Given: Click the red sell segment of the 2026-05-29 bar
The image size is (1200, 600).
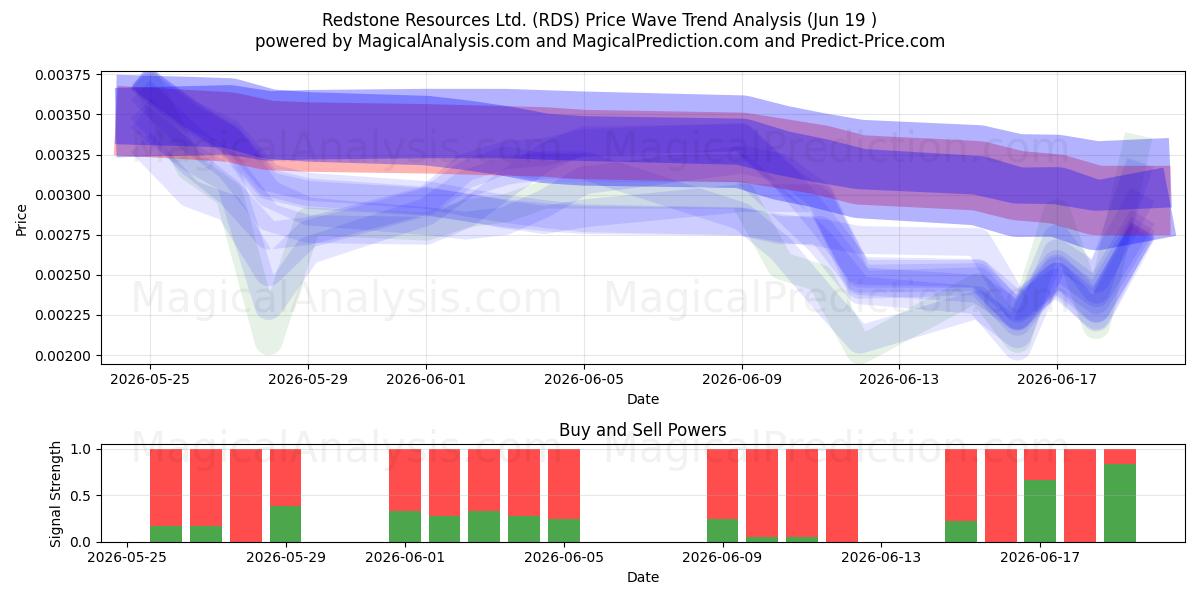Looking at the screenshot, I should coord(285,477).
